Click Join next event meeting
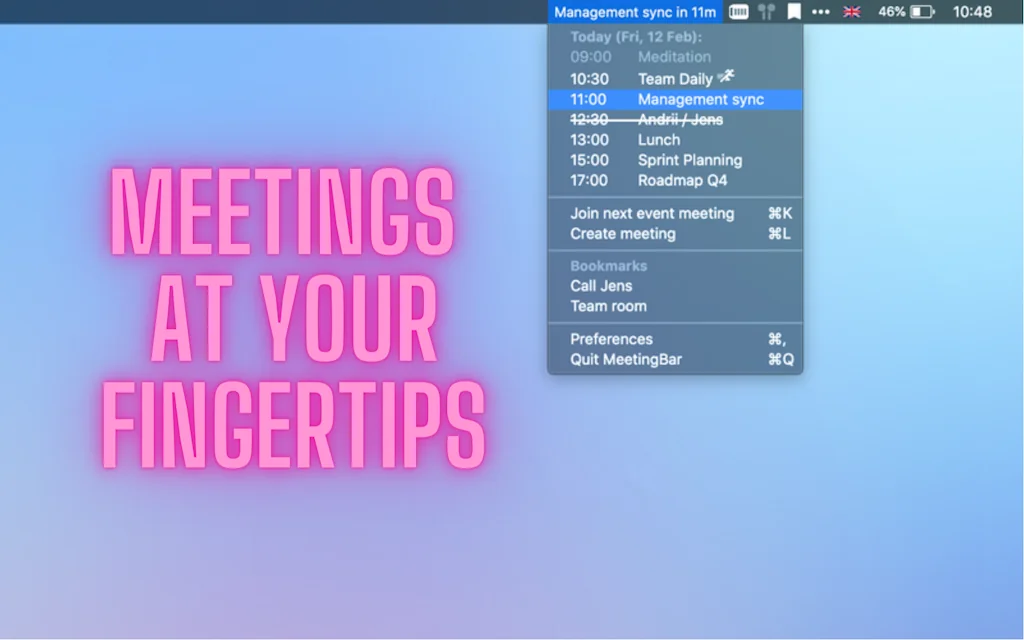Image resolution: width=1024 pixels, height=640 pixels. 650,213
